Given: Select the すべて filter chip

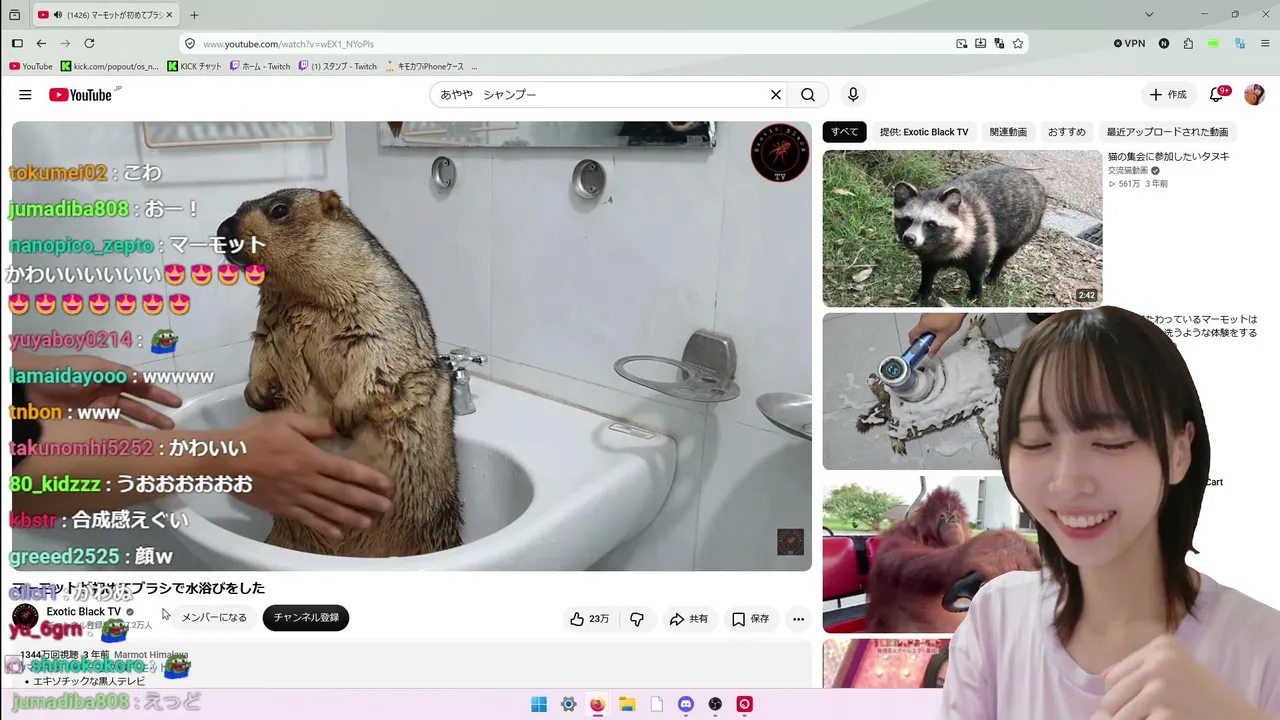Looking at the screenshot, I should pos(844,132).
